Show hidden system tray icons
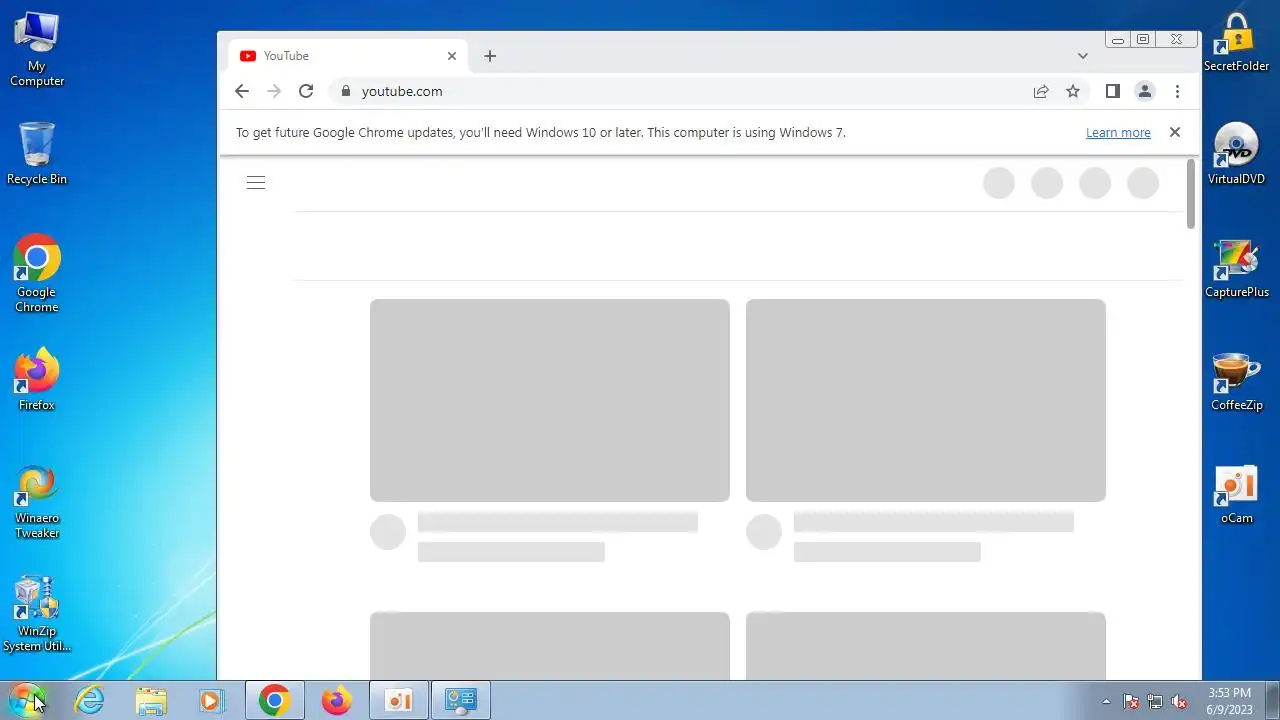Image resolution: width=1280 pixels, height=720 pixels. [1106, 701]
